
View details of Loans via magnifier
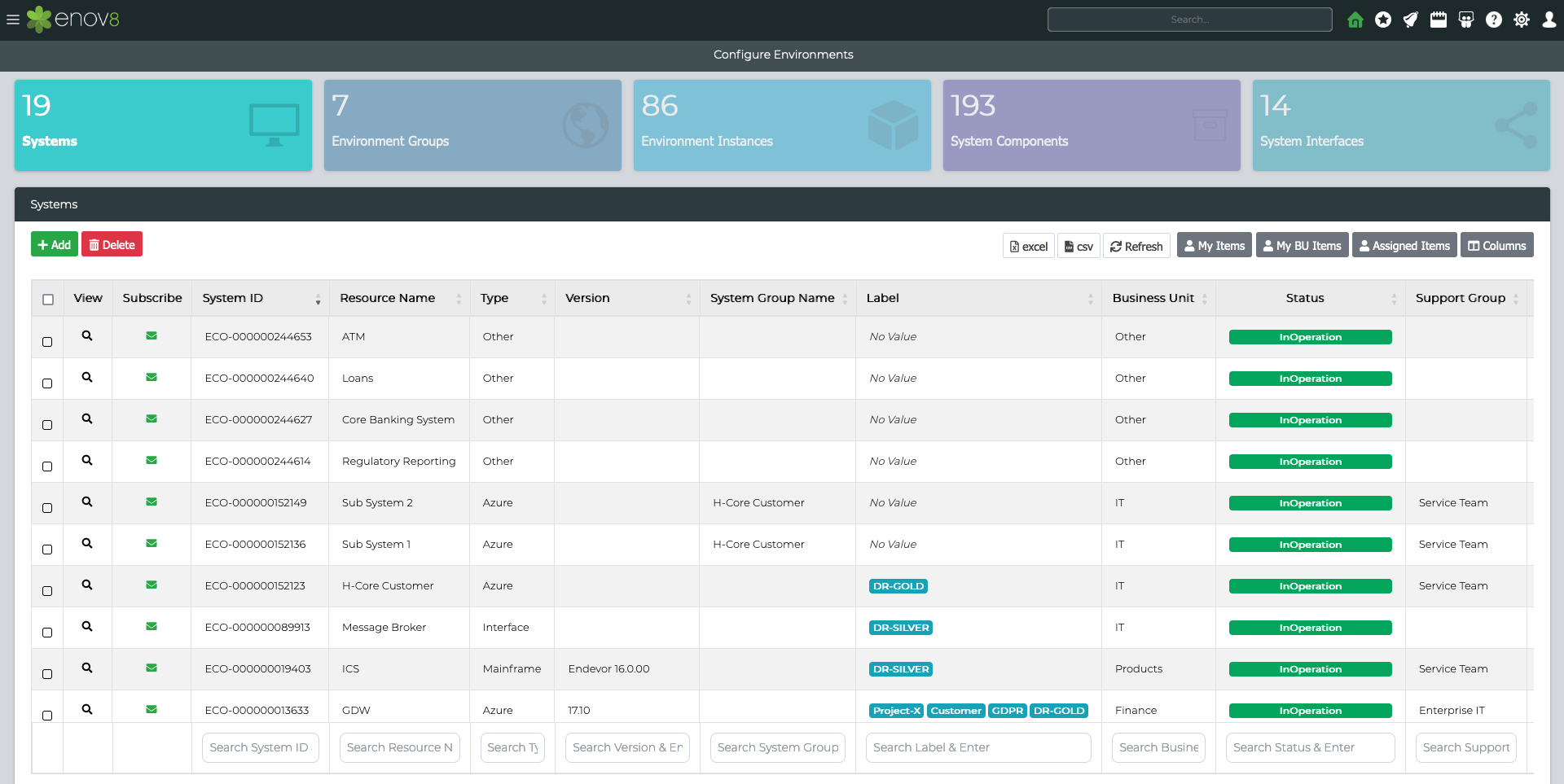pyautogui.click(x=87, y=377)
